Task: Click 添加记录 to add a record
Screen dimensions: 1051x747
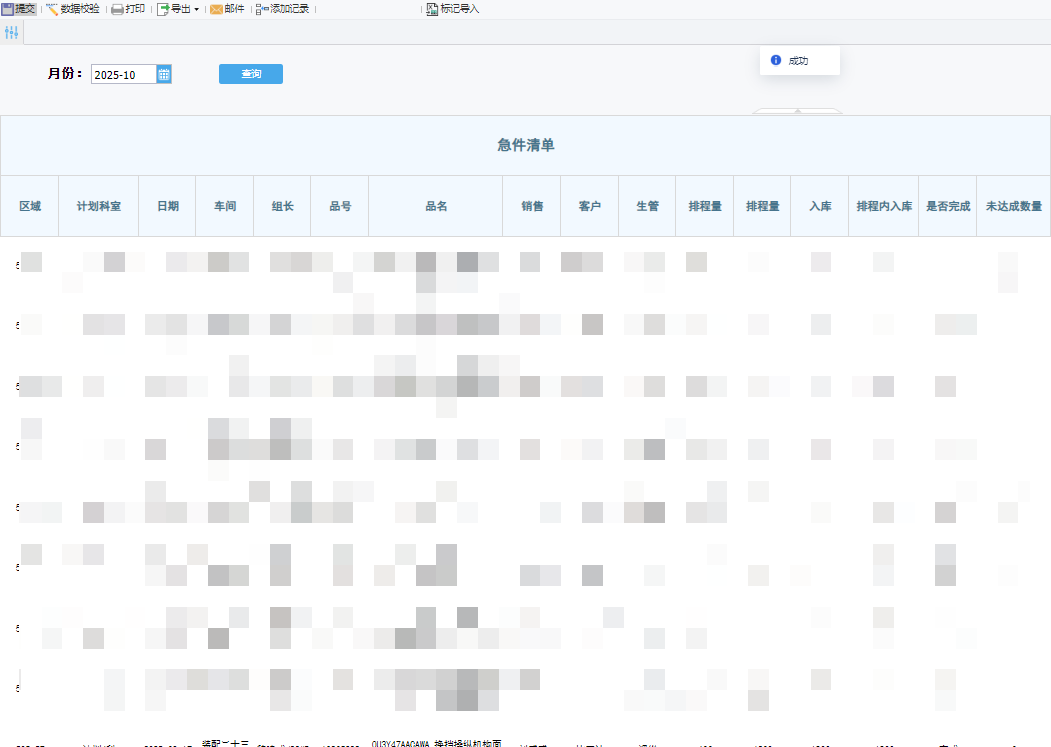Action: point(282,9)
